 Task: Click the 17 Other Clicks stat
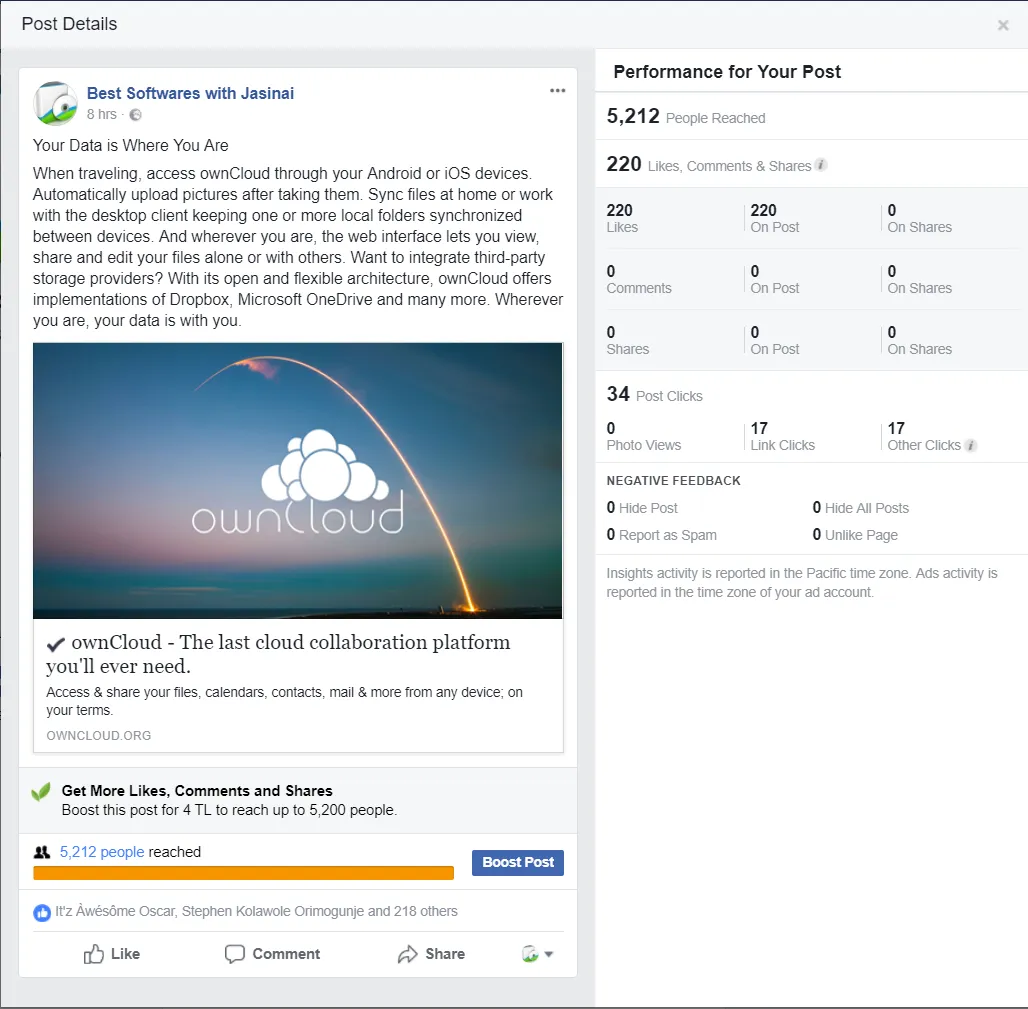click(x=924, y=437)
